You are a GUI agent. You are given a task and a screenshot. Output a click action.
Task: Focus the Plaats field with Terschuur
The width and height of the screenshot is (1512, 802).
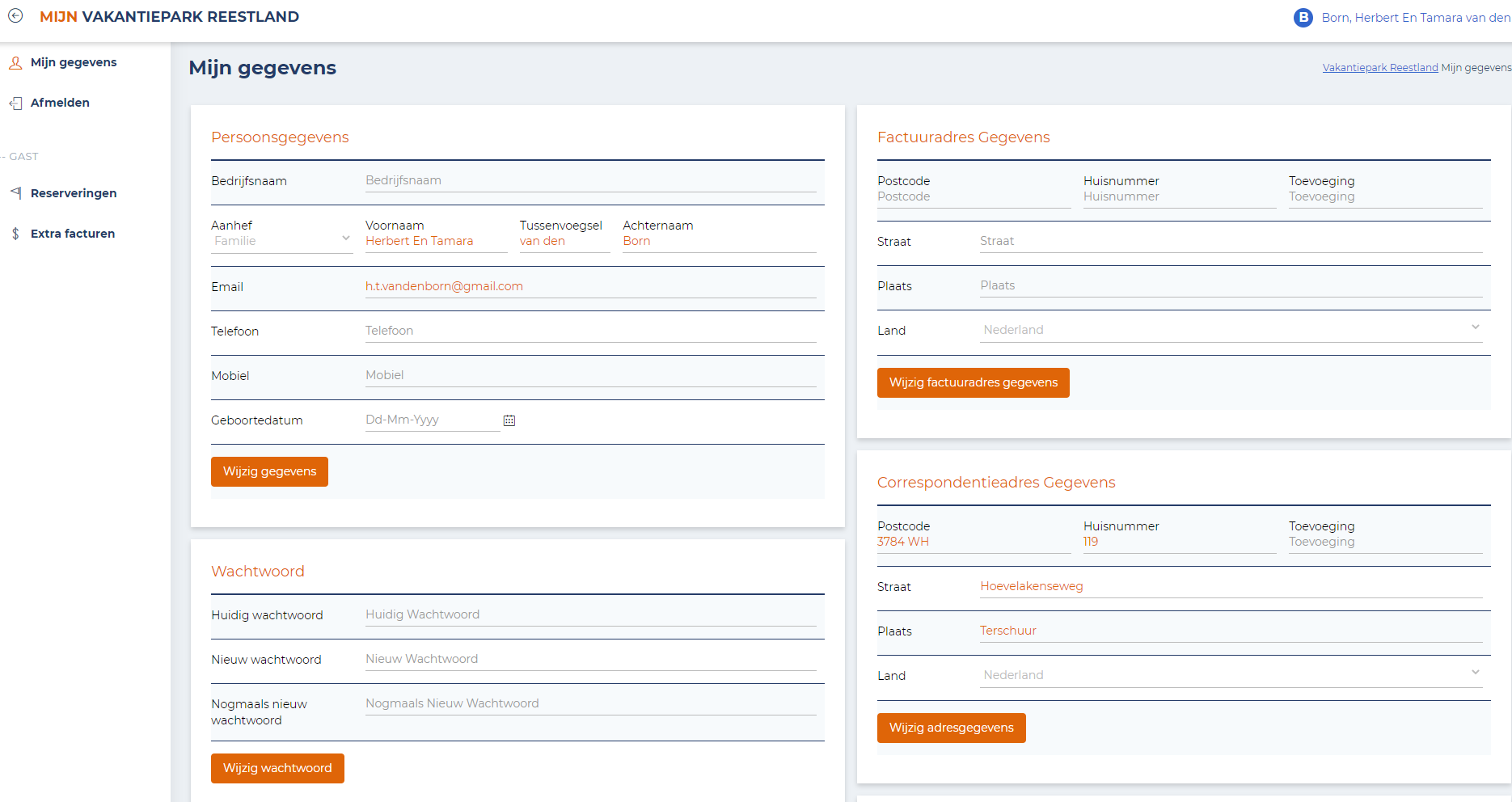pos(1231,631)
